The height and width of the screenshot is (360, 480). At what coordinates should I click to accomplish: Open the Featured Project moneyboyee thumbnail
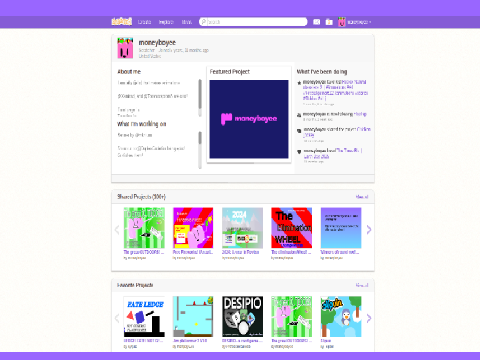point(249,119)
